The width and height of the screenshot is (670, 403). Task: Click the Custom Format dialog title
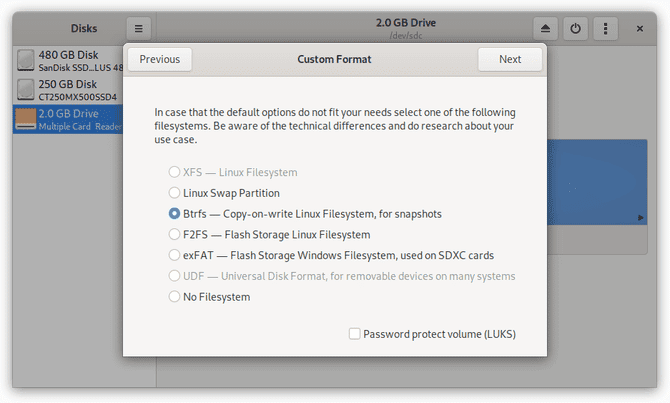coord(334,59)
